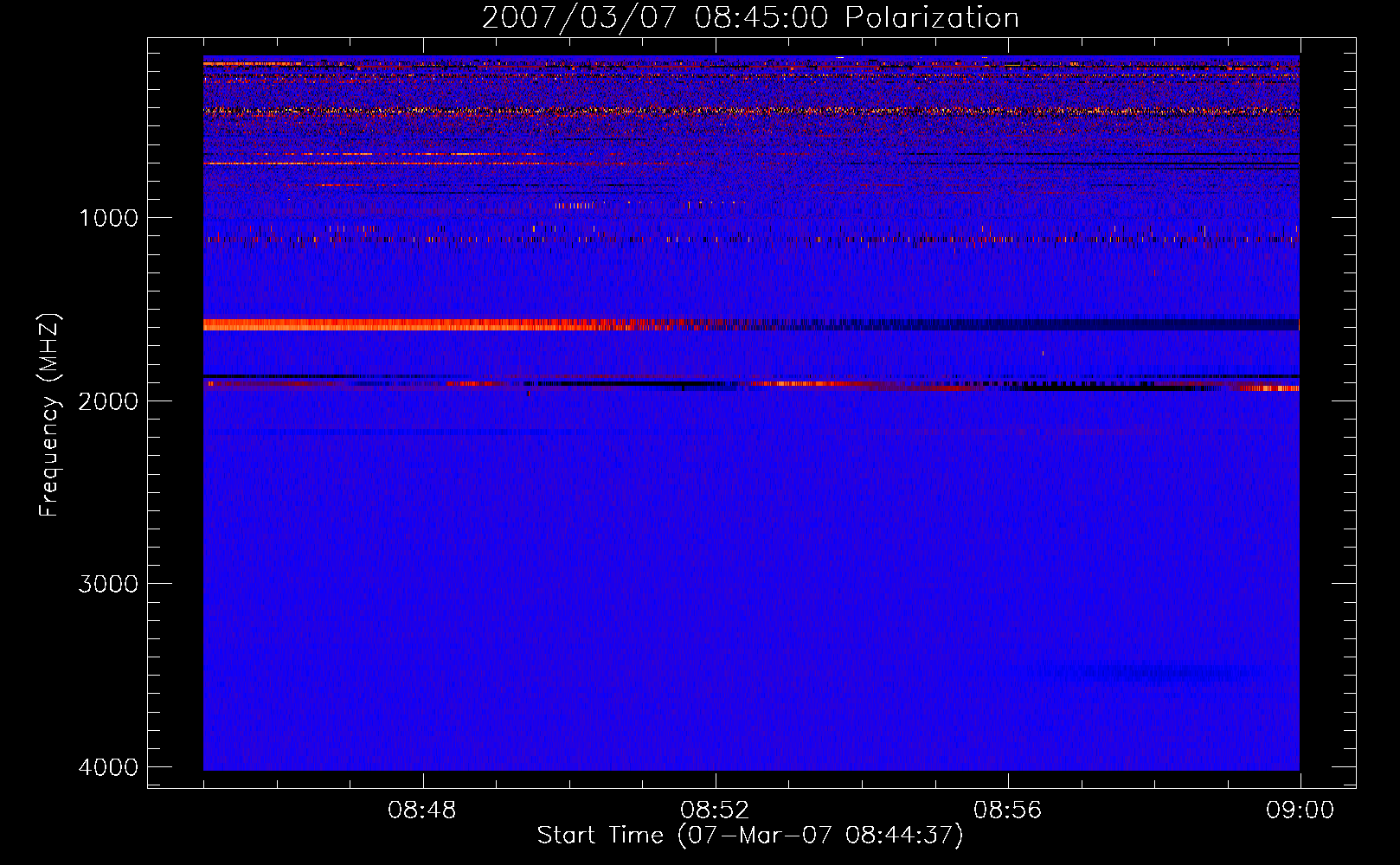Click the 1000 frequency tick label
1400x865 pixels.
(x=108, y=218)
